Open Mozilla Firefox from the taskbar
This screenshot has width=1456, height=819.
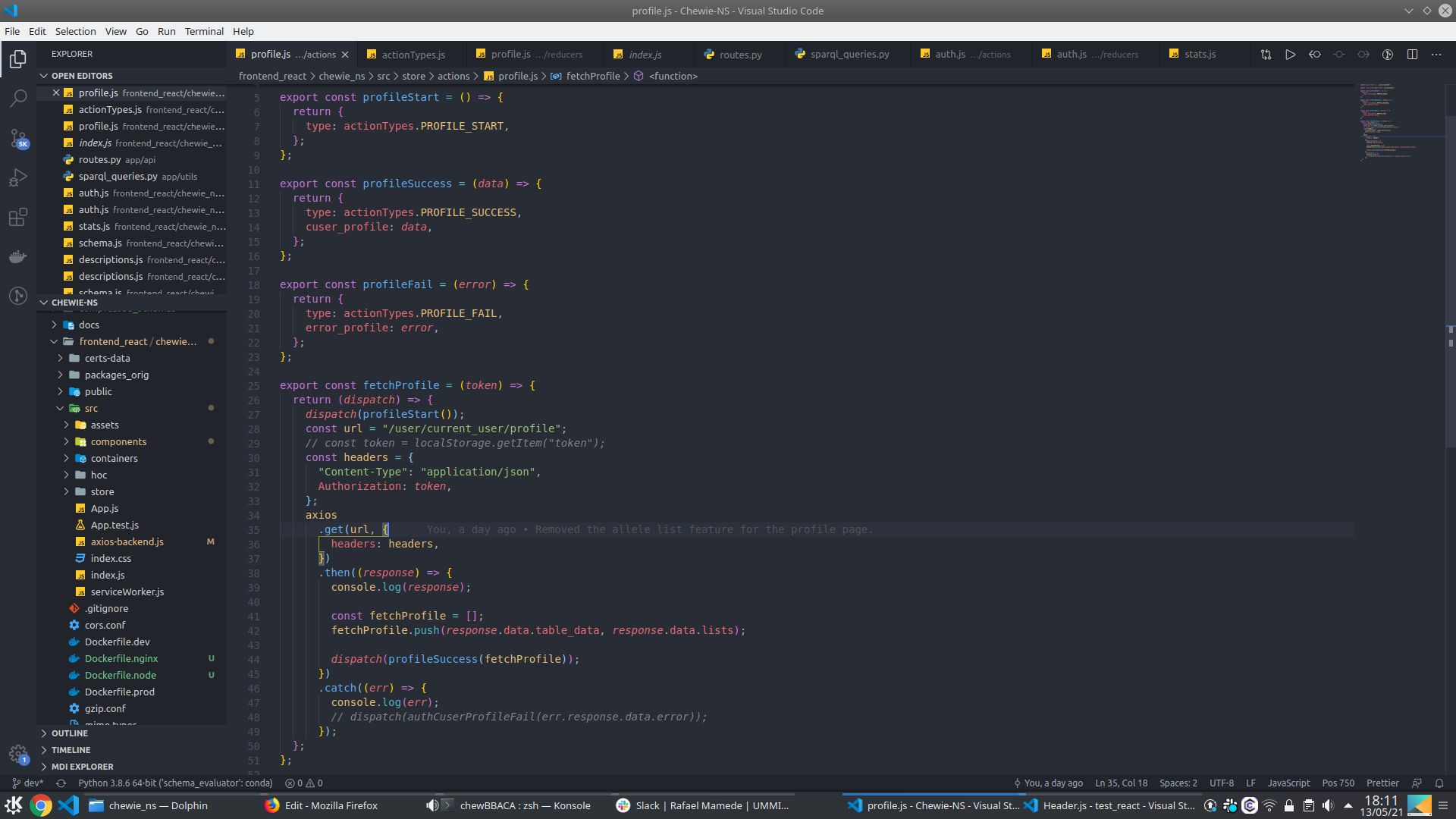[x=322, y=805]
